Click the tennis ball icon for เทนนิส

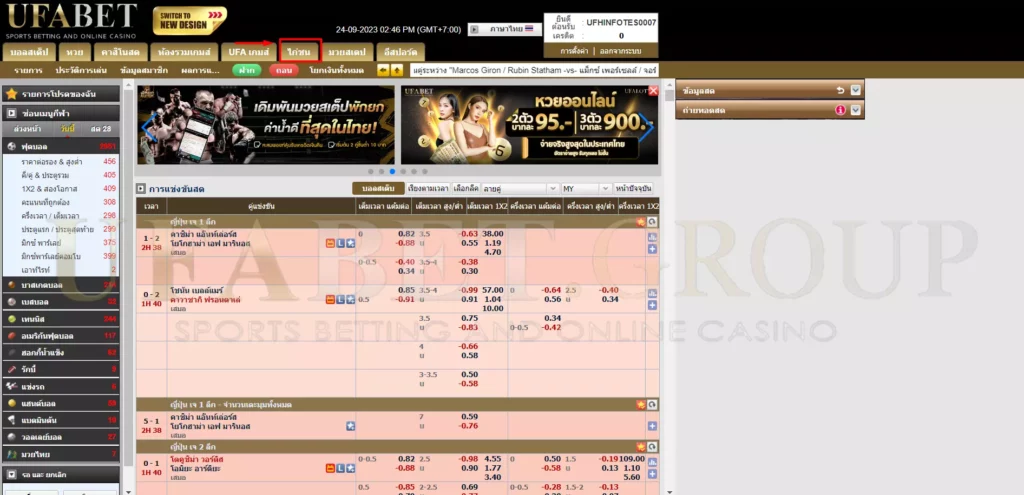(11, 318)
